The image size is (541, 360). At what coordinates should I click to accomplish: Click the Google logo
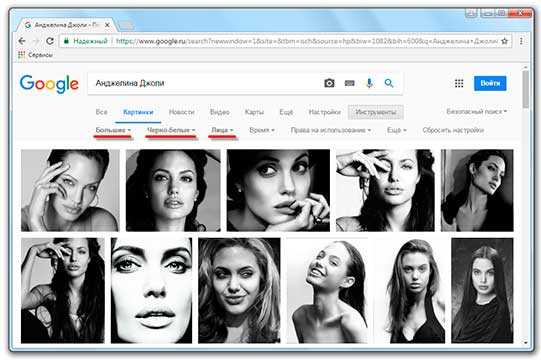tap(49, 84)
